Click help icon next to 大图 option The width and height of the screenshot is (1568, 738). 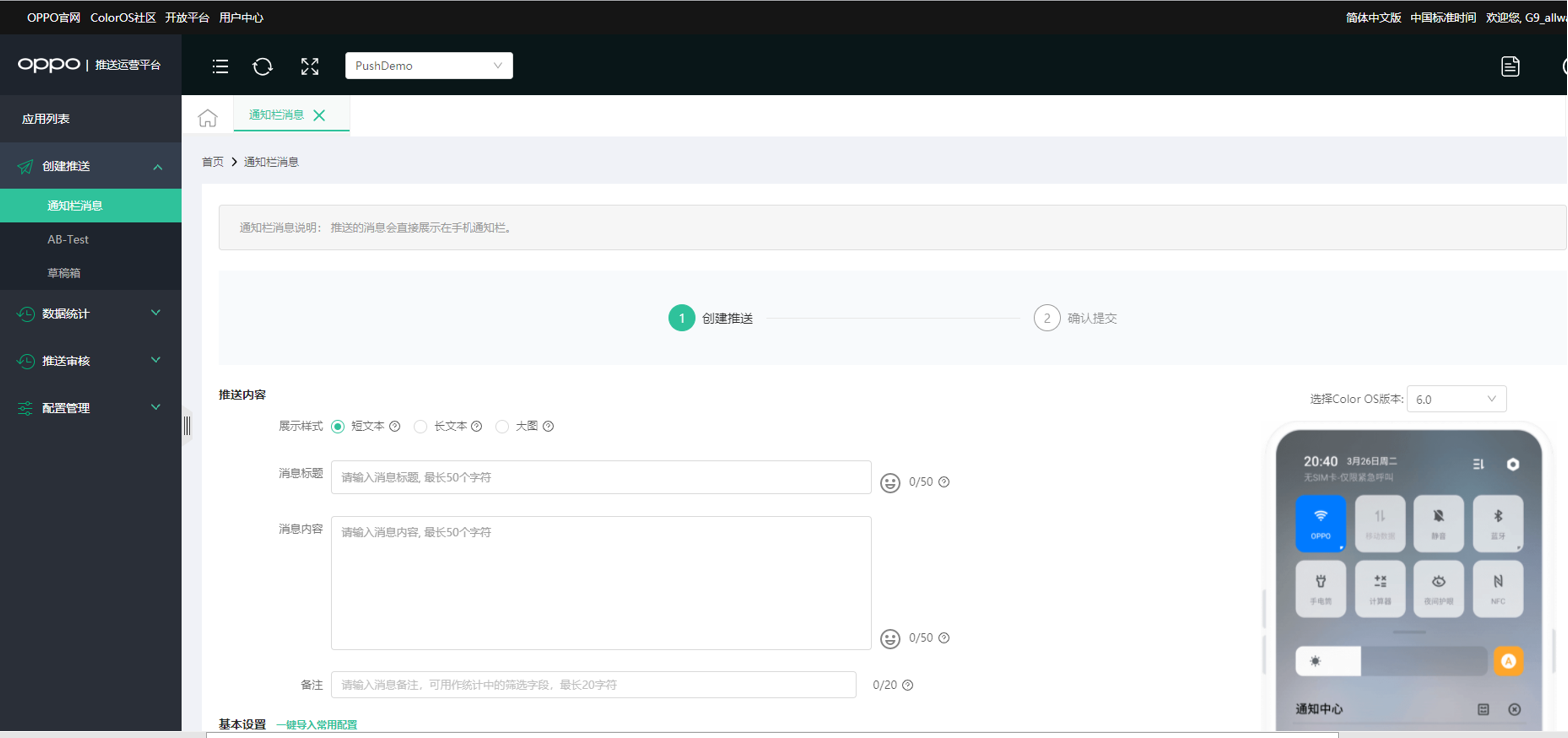[548, 427]
